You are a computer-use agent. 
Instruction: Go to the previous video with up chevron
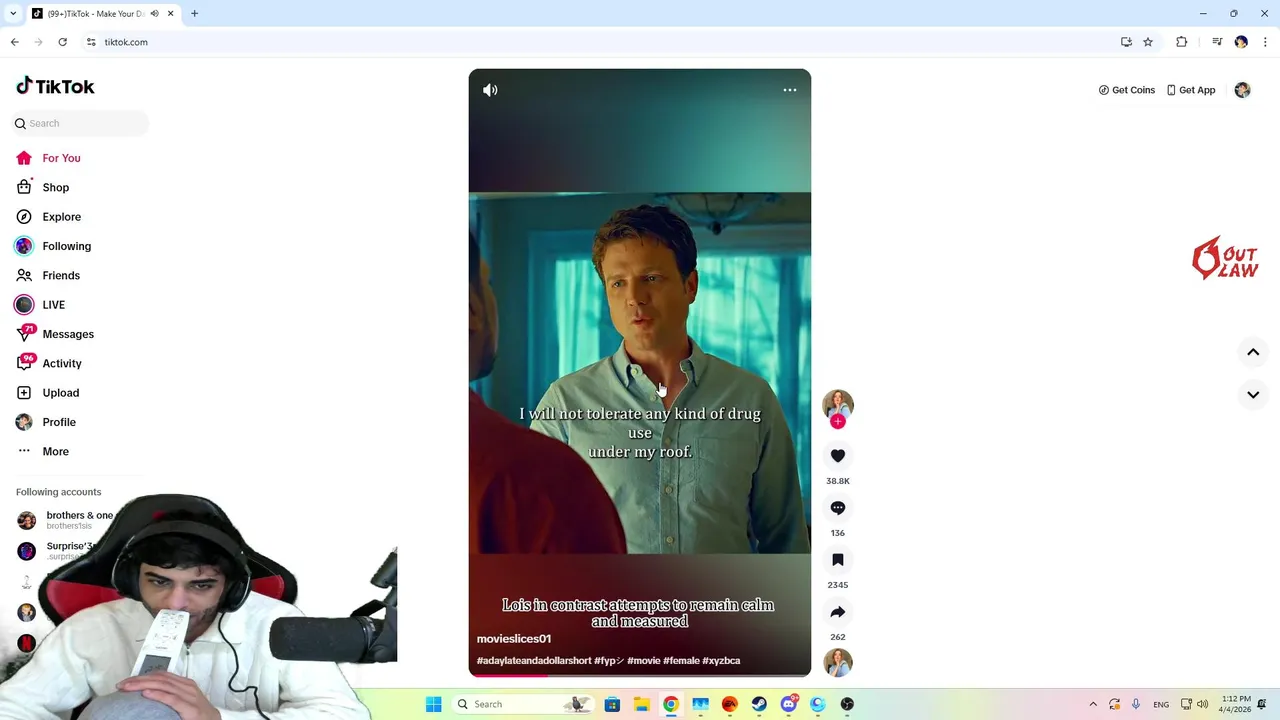tap(1253, 352)
